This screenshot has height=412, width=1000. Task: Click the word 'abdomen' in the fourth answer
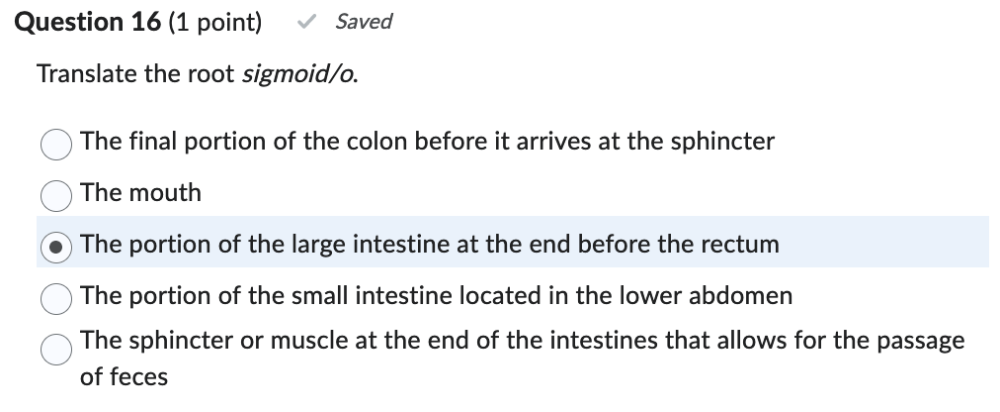pyautogui.click(x=746, y=296)
